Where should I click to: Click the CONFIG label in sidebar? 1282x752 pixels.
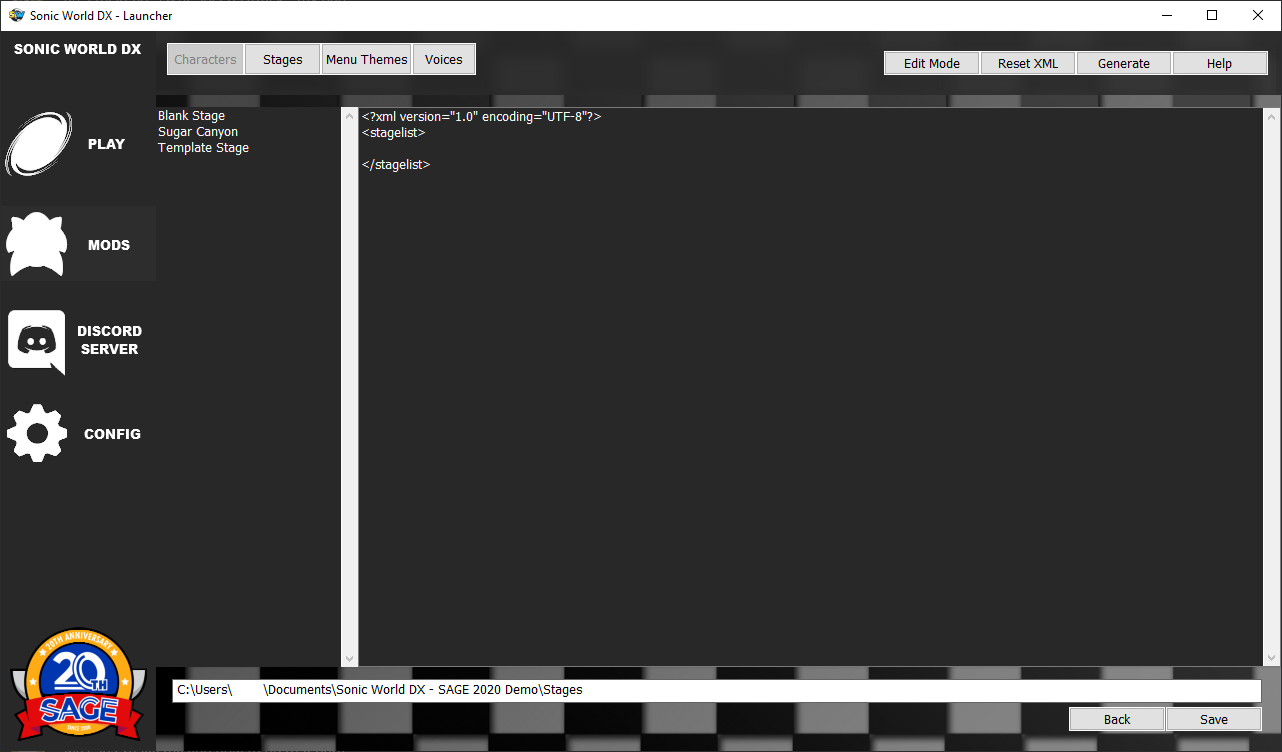coord(112,434)
